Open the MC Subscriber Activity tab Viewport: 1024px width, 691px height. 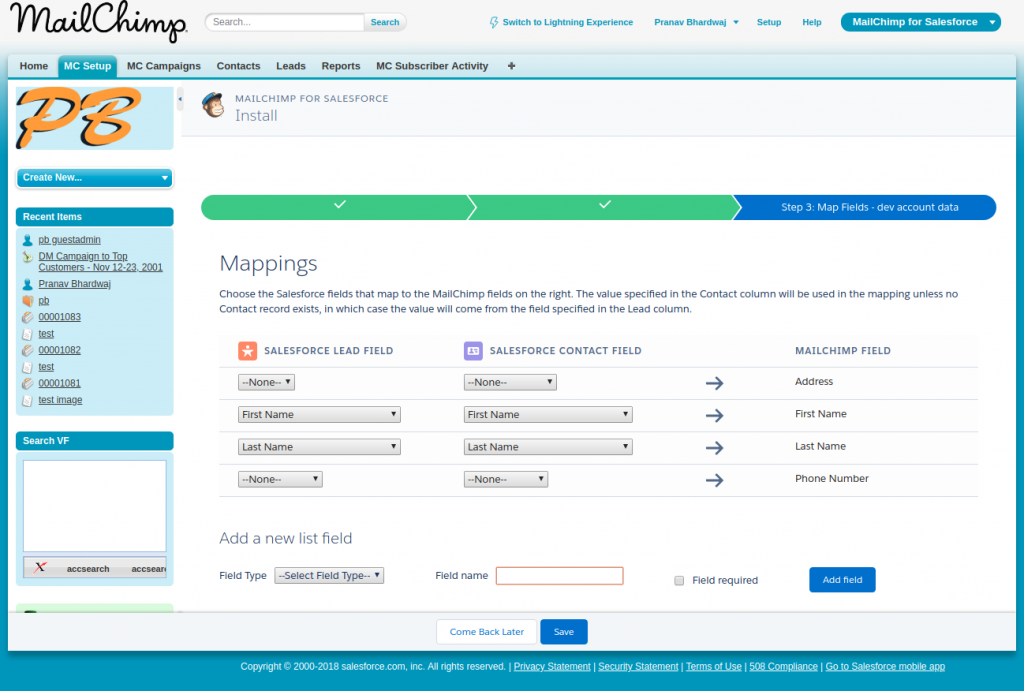432,66
